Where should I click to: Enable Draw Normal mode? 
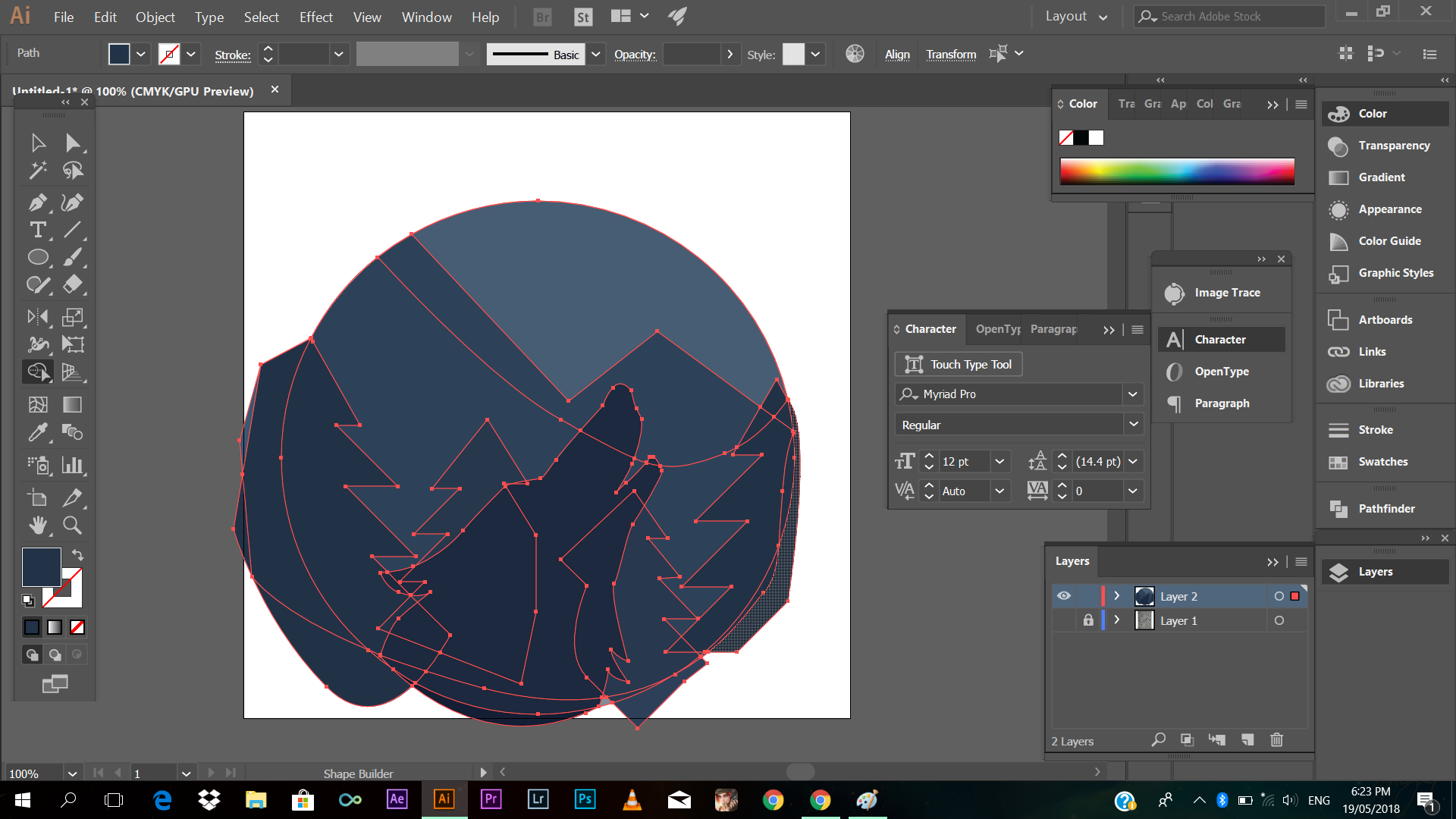tap(32, 654)
